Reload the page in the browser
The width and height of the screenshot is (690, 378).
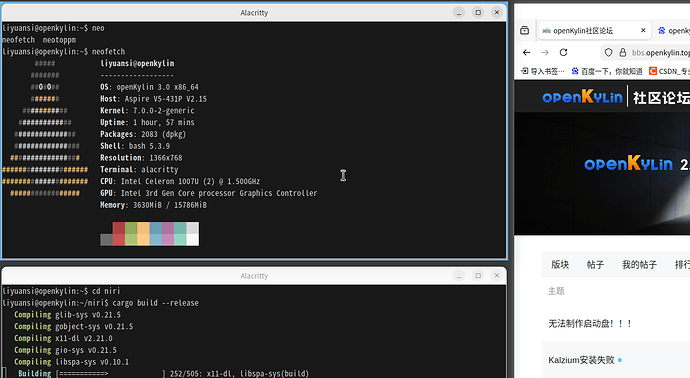563,52
